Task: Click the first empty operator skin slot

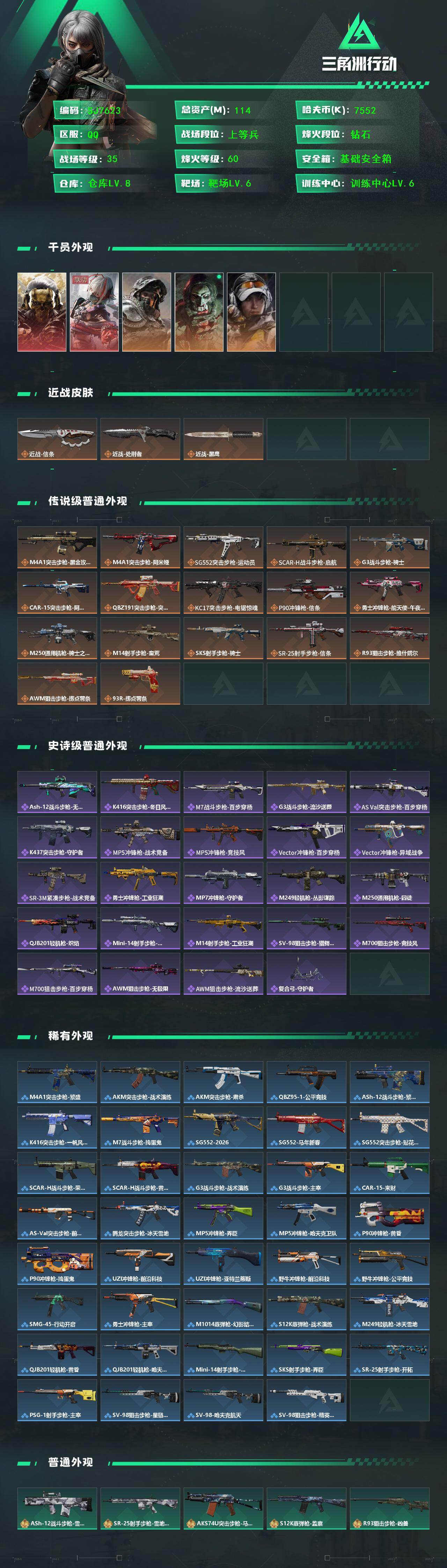Action: pyautogui.click(x=303, y=312)
